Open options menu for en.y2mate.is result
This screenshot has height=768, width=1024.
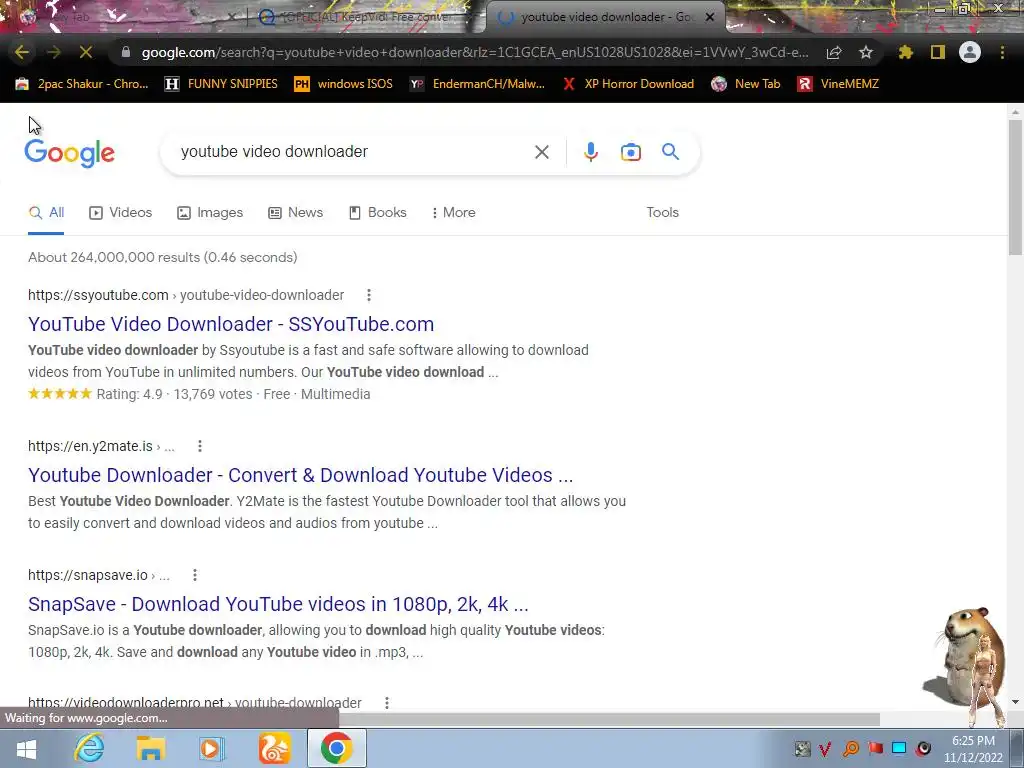(x=200, y=446)
